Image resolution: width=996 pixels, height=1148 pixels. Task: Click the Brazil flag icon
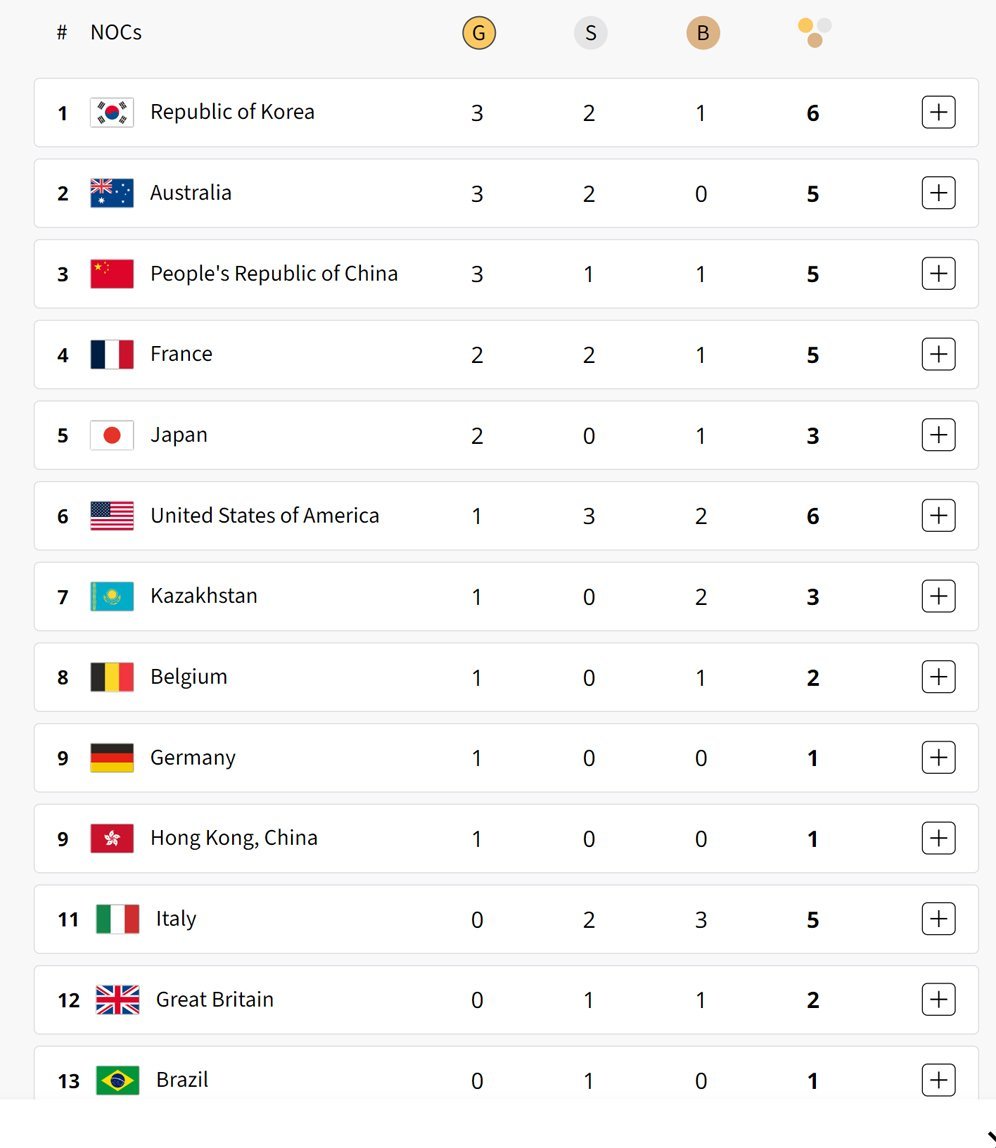(117, 1081)
